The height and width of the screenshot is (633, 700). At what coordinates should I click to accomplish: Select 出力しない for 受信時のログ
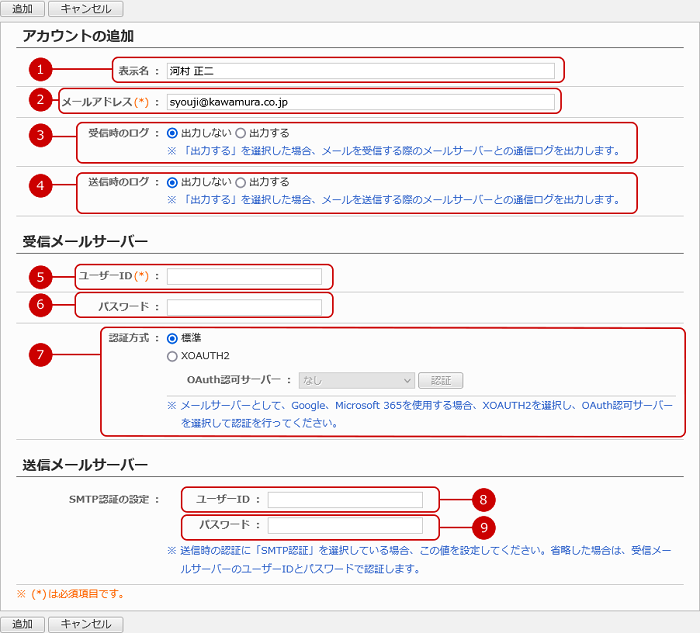pos(173,133)
